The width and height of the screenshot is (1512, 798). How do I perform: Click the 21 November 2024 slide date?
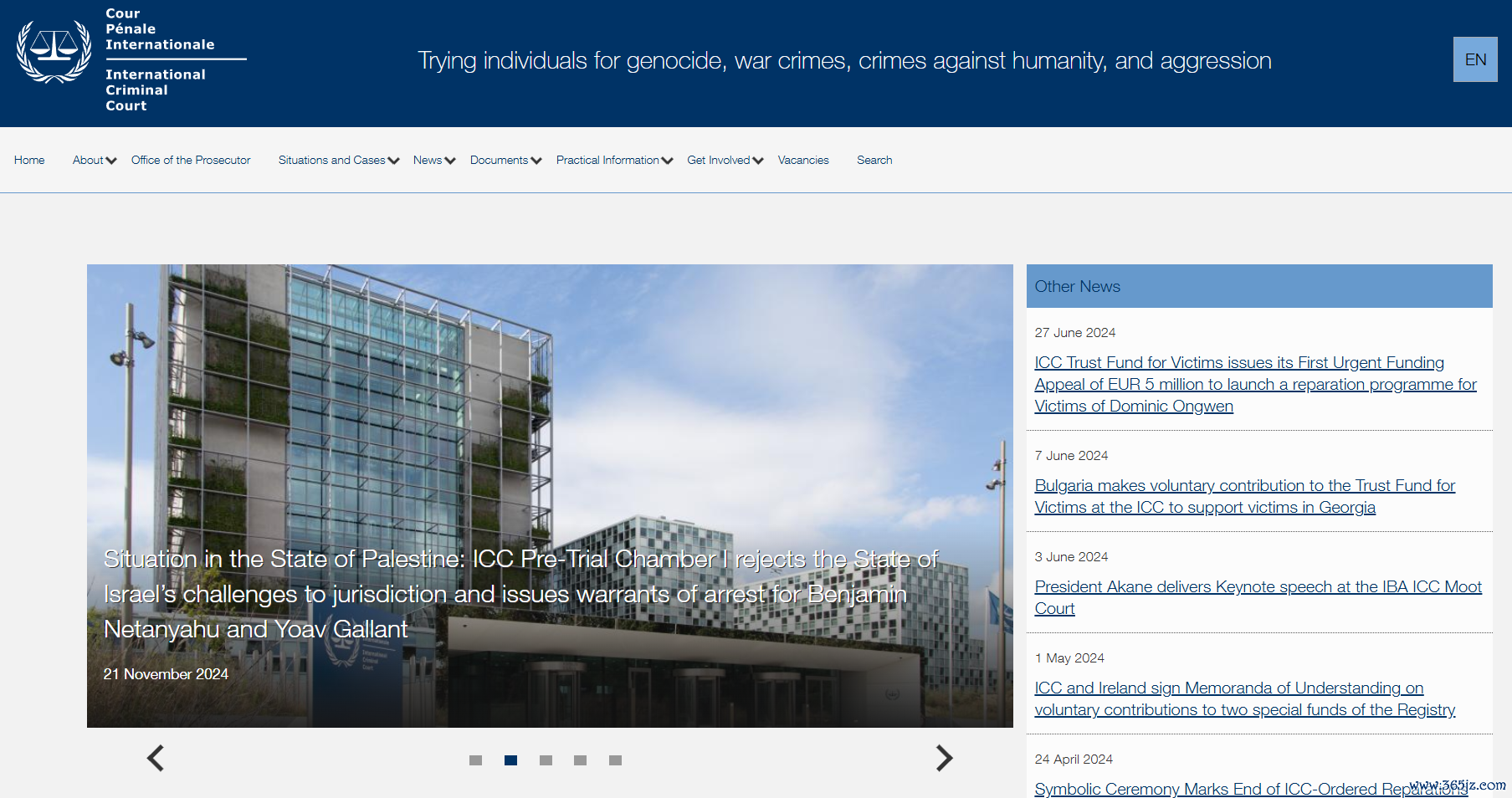pos(166,674)
